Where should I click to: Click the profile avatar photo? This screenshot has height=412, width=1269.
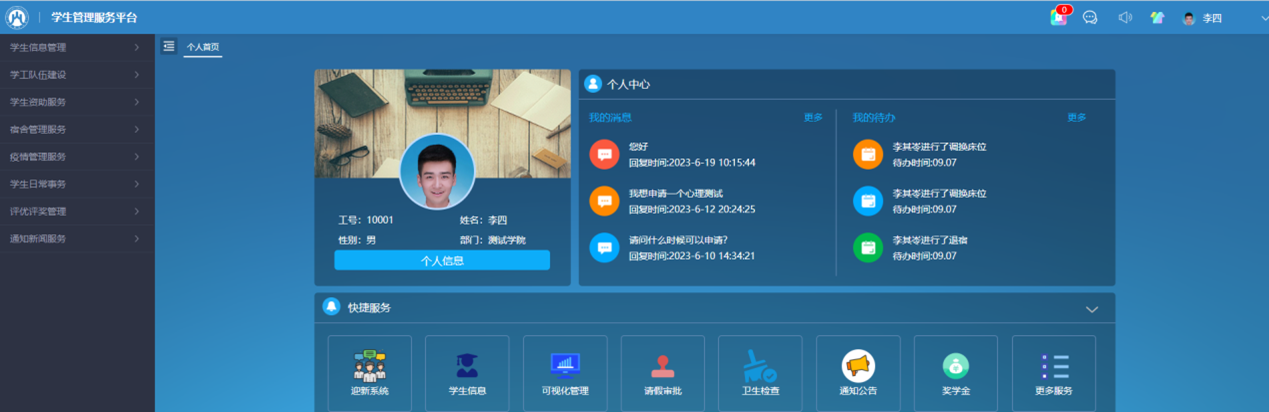tap(437, 172)
